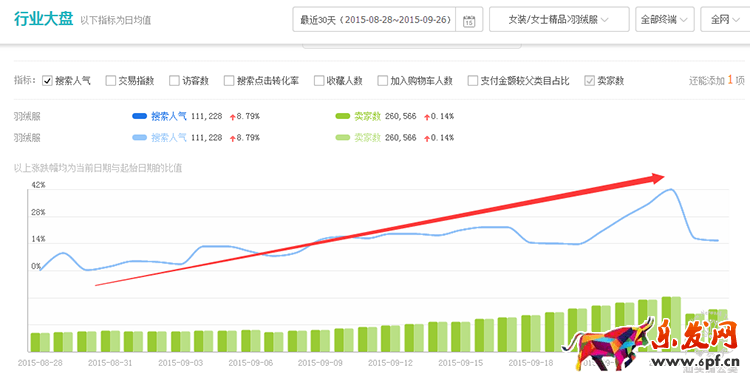Check the 搜索点击转化率 indicator
750x382 pixels.
point(229,81)
